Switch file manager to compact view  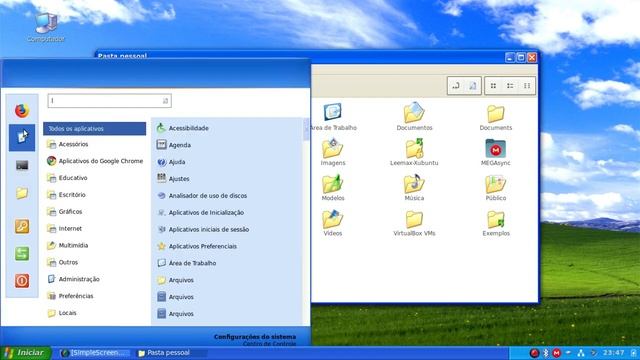(527, 86)
